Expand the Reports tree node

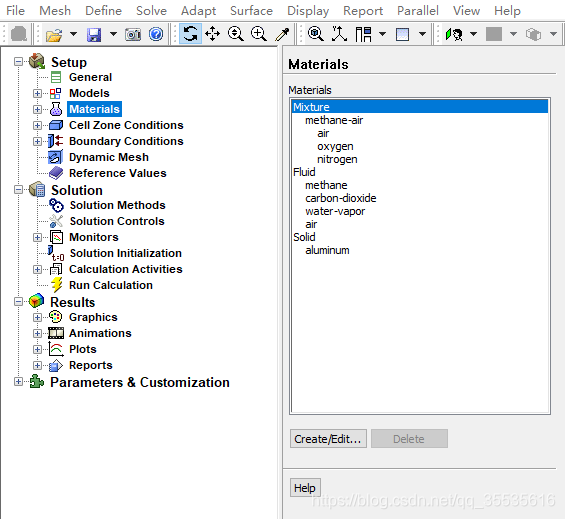pos(37,365)
